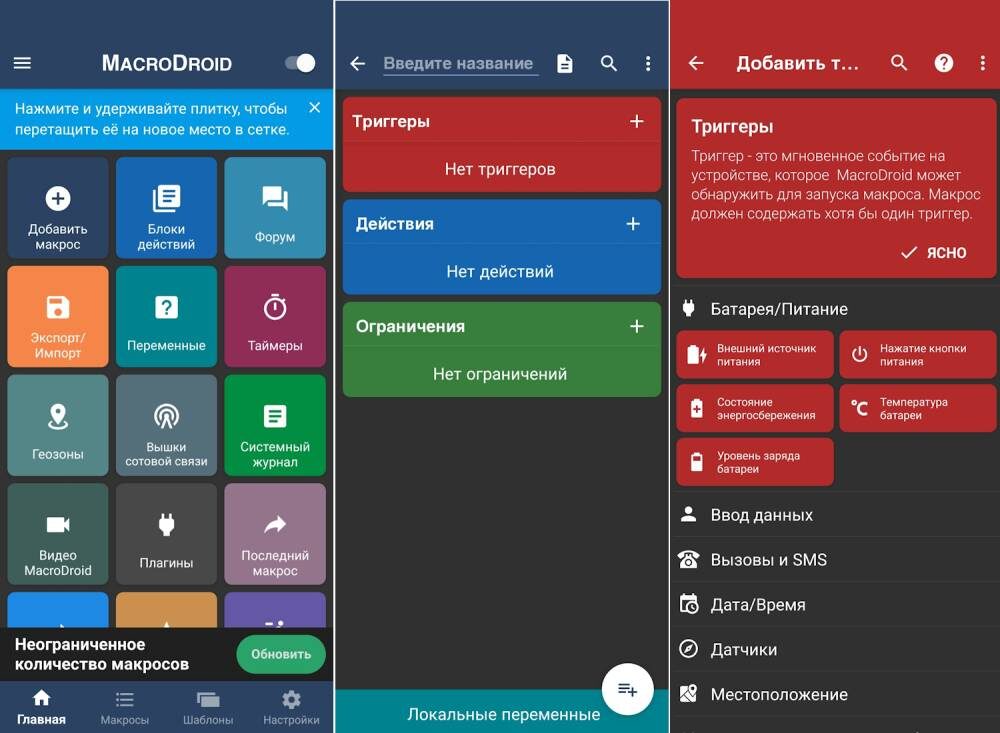Open the Геозоны tile
Image resolution: width=1000 pixels, height=733 pixels.
pyautogui.click(x=58, y=425)
